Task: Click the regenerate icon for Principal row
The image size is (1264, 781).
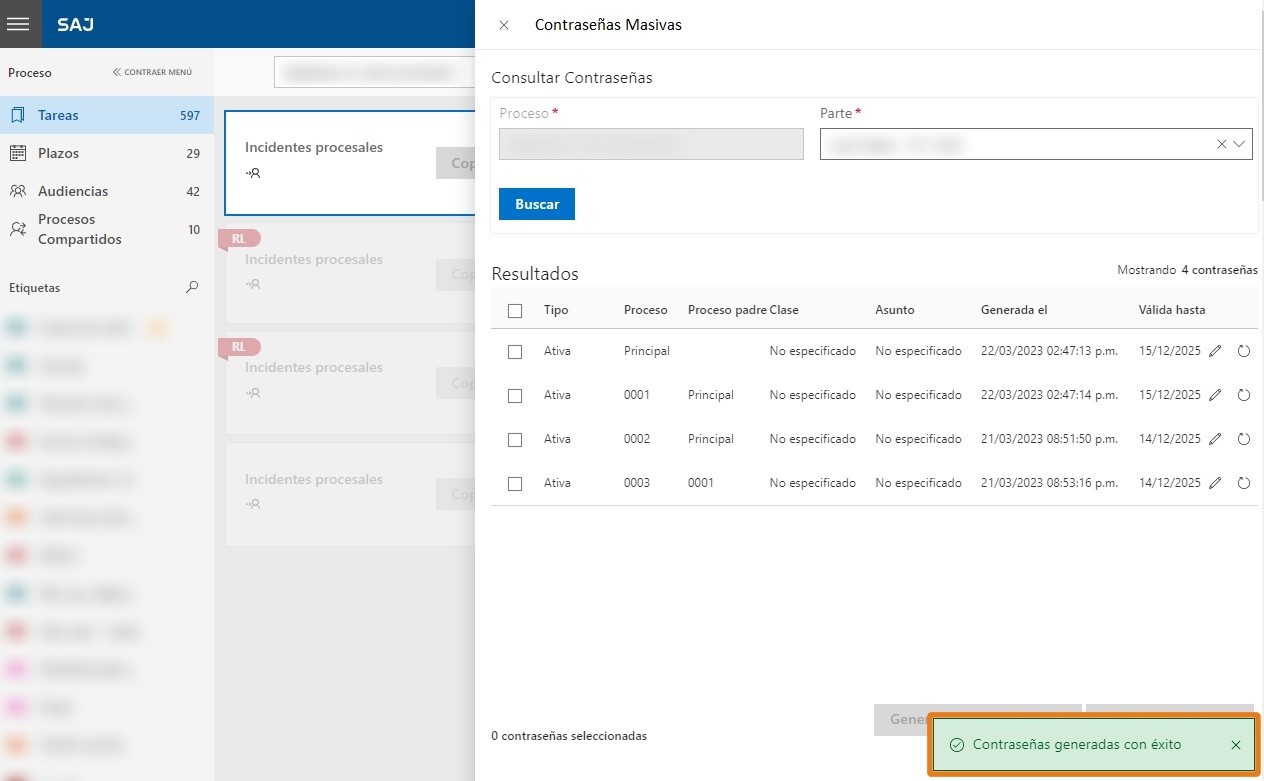Action: pos(1244,351)
